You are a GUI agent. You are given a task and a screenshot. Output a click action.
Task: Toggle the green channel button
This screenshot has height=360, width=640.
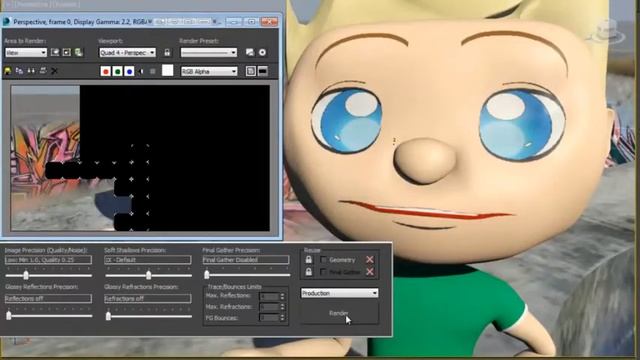pyautogui.click(x=118, y=71)
